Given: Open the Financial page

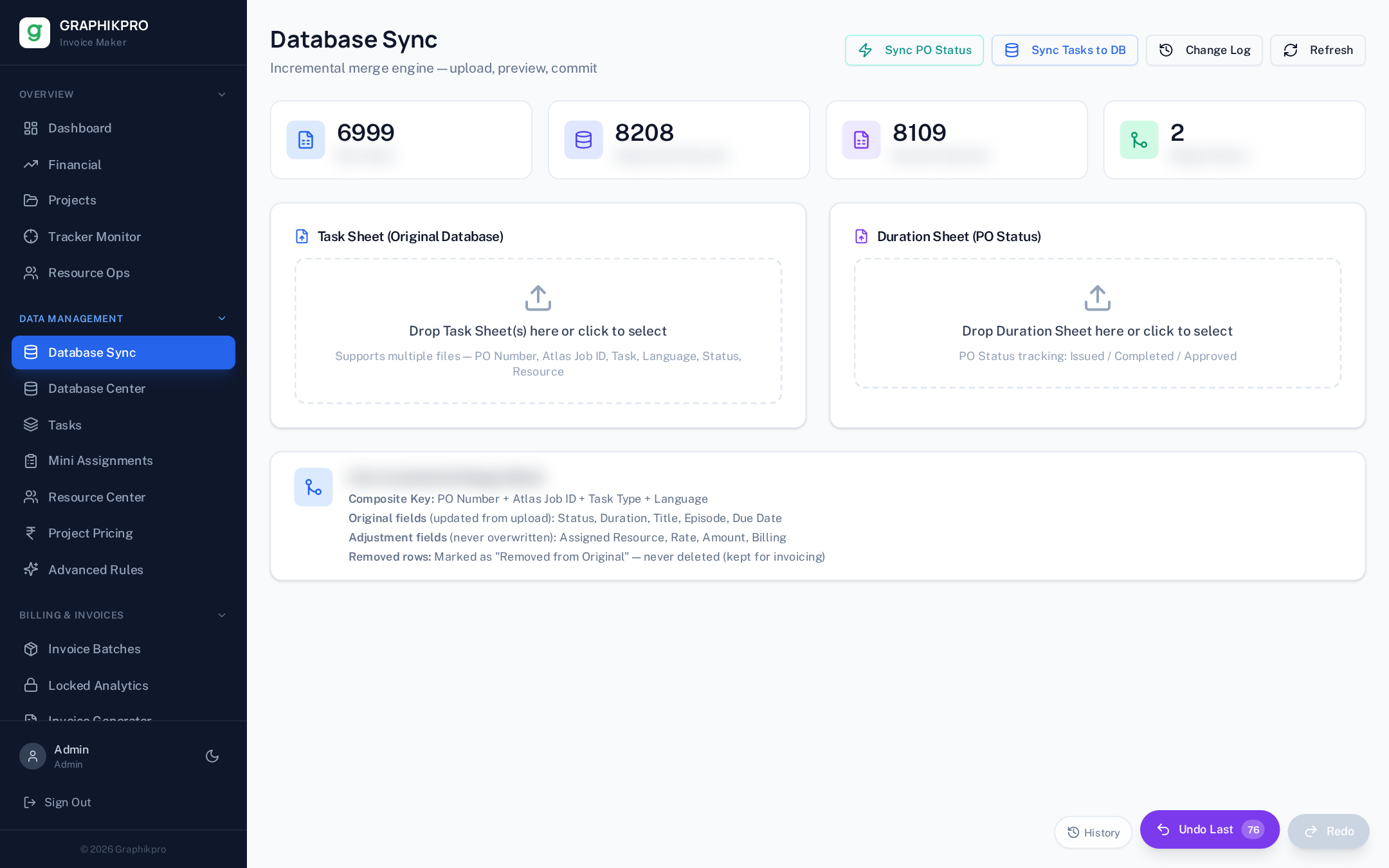Looking at the screenshot, I should point(123,165).
